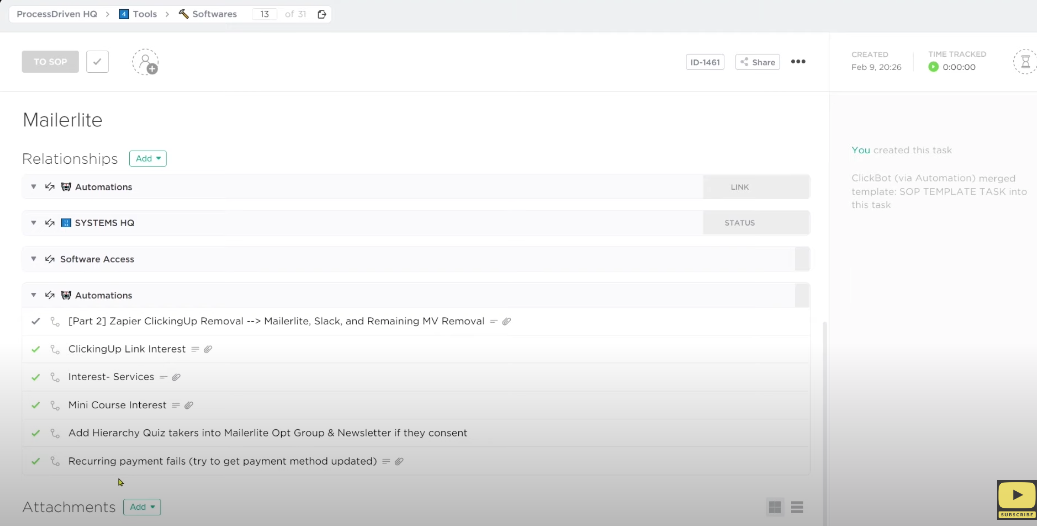The image size is (1037, 526).
Task: Click subtask icon beside Recurring payment fails
Action: point(56,461)
